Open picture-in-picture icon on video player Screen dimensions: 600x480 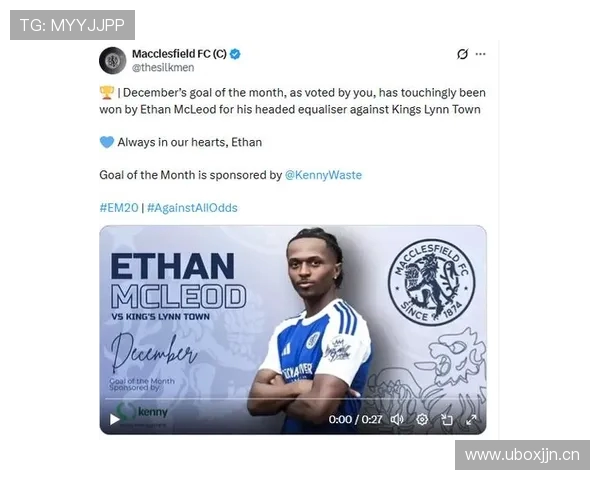tap(447, 420)
